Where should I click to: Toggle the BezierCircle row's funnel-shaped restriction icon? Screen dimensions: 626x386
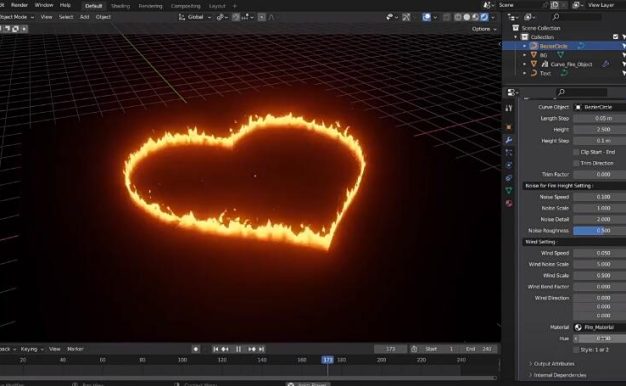(x=624, y=46)
